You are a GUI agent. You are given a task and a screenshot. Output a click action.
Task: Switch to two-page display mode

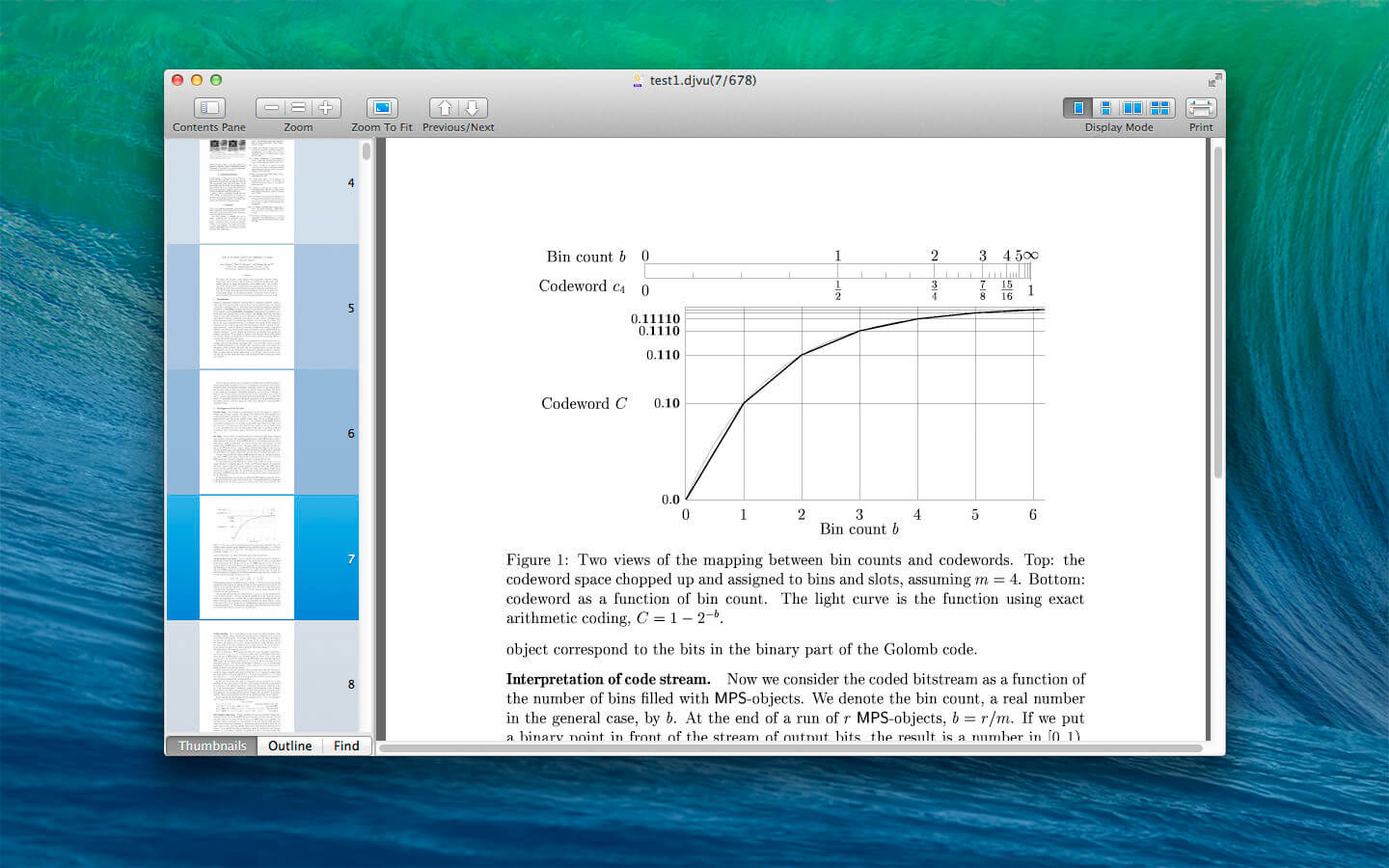[1132, 108]
